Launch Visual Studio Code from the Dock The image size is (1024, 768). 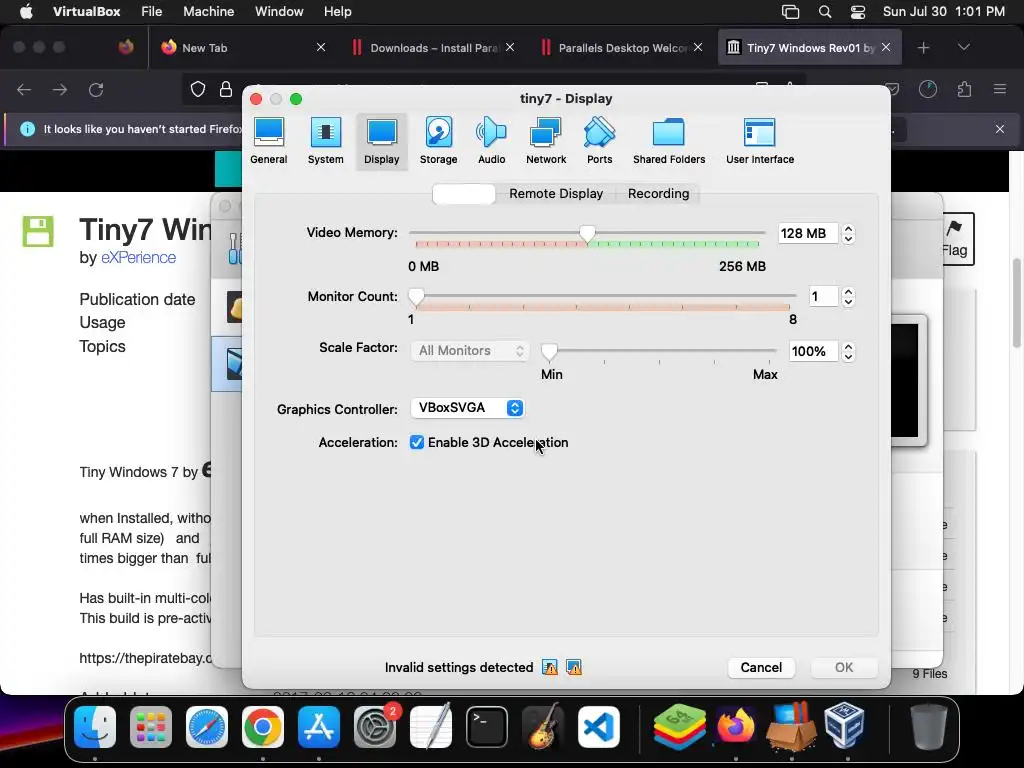[x=599, y=726]
